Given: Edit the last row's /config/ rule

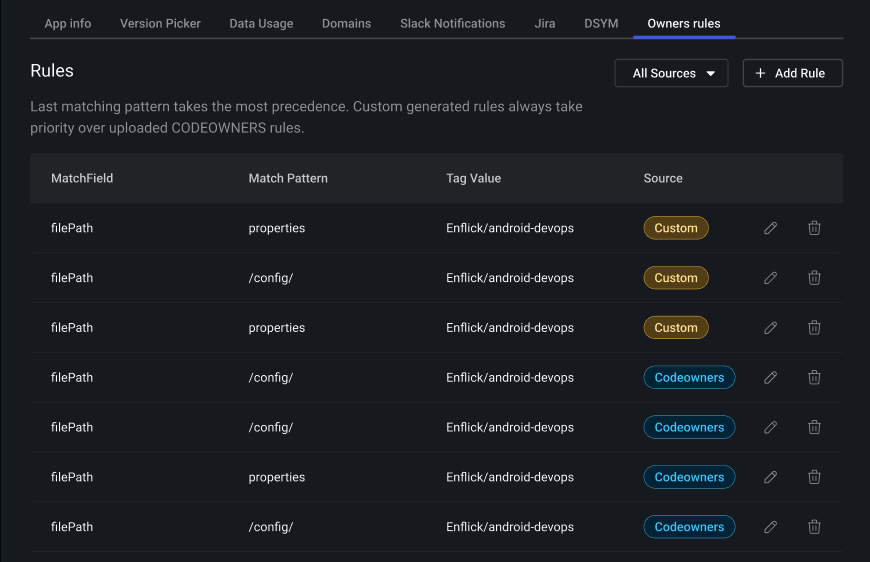Looking at the screenshot, I should pos(770,527).
